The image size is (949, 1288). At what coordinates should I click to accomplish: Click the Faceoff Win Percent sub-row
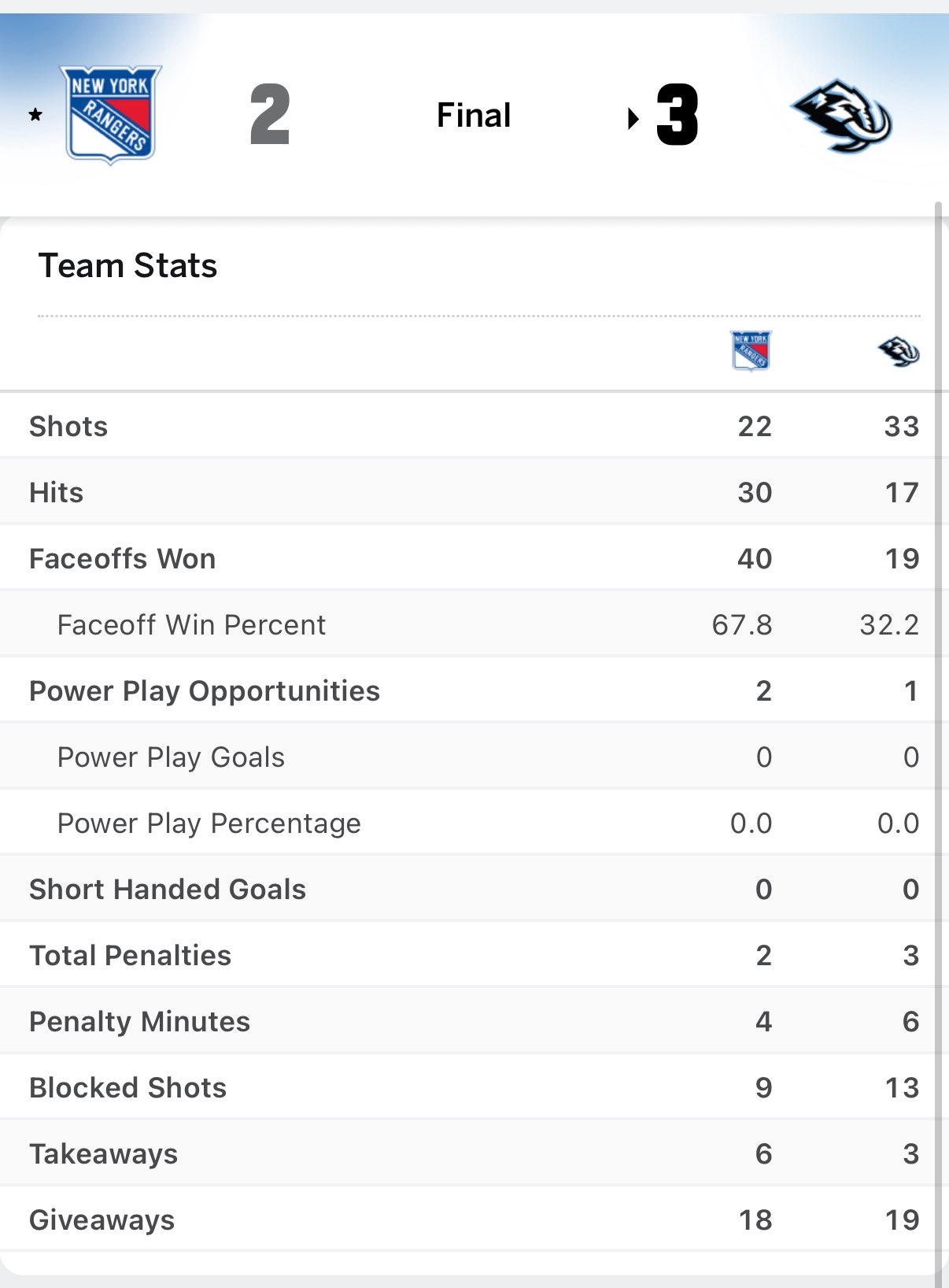(x=191, y=624)
